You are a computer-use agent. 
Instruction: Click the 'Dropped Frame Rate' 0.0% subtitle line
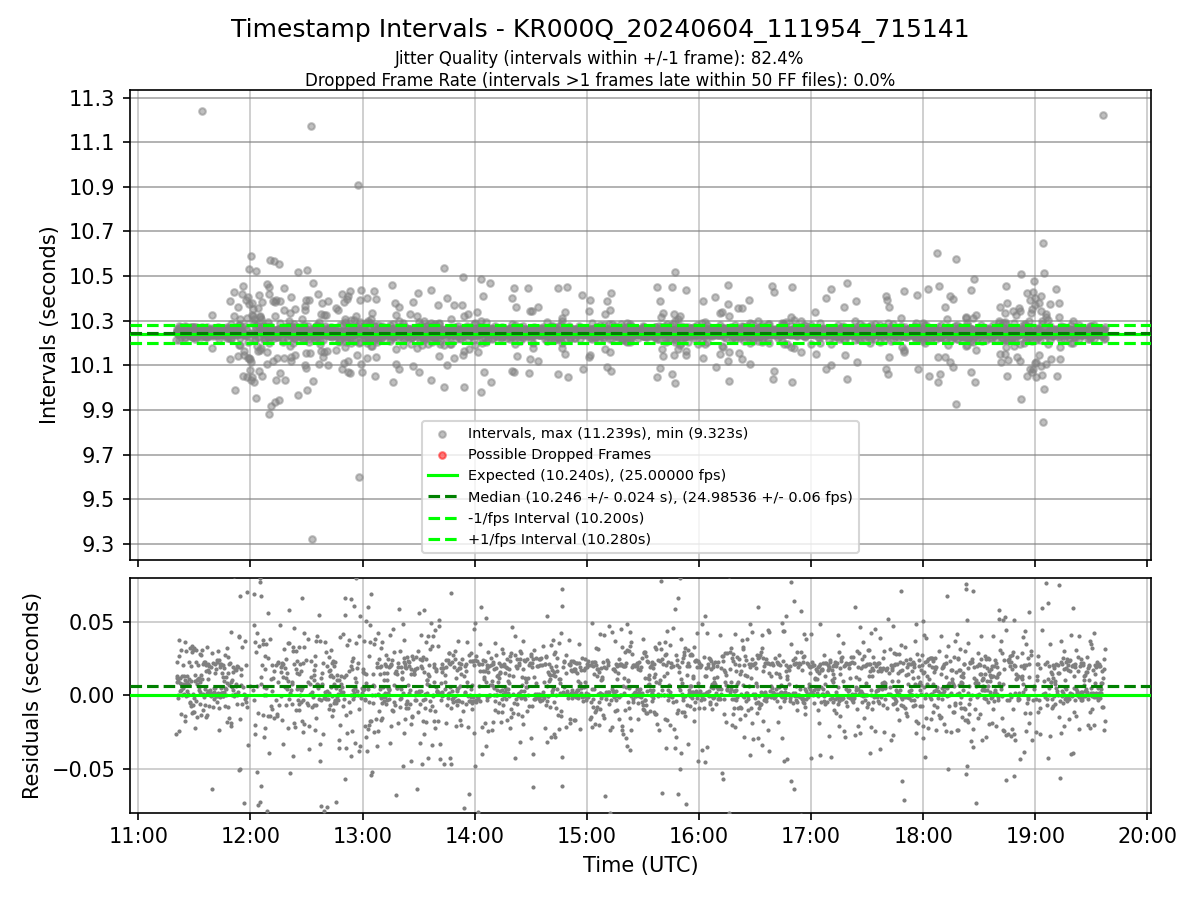click(x=600, y=80)
